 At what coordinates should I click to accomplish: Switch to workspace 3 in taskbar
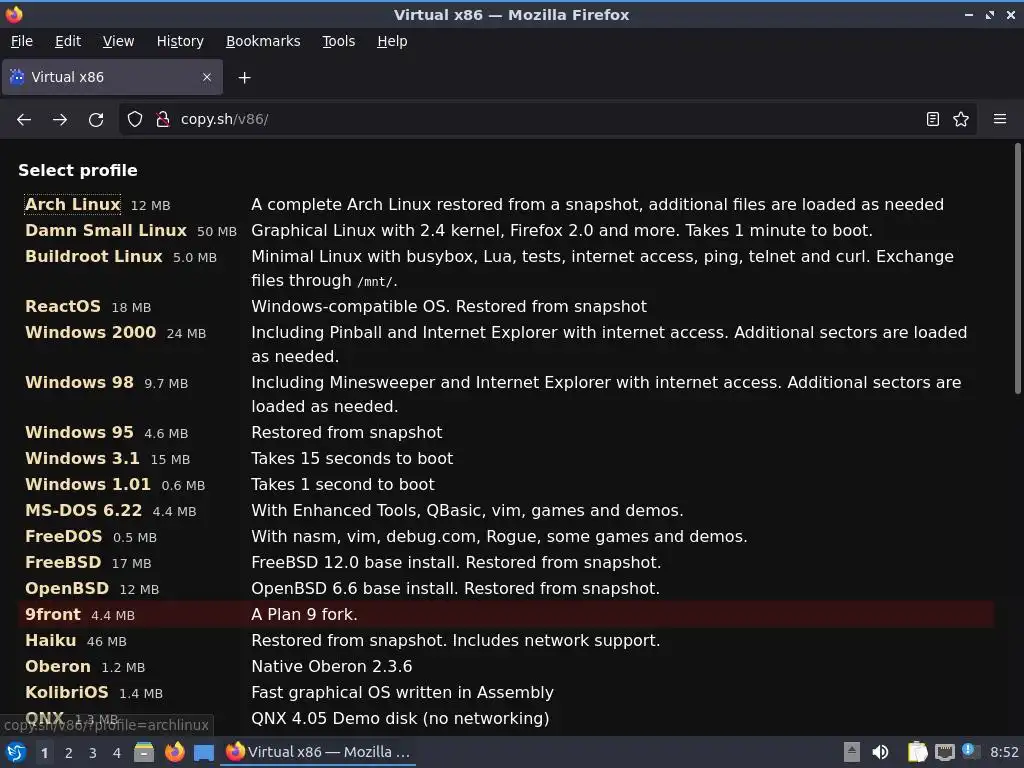coord(93,753)
